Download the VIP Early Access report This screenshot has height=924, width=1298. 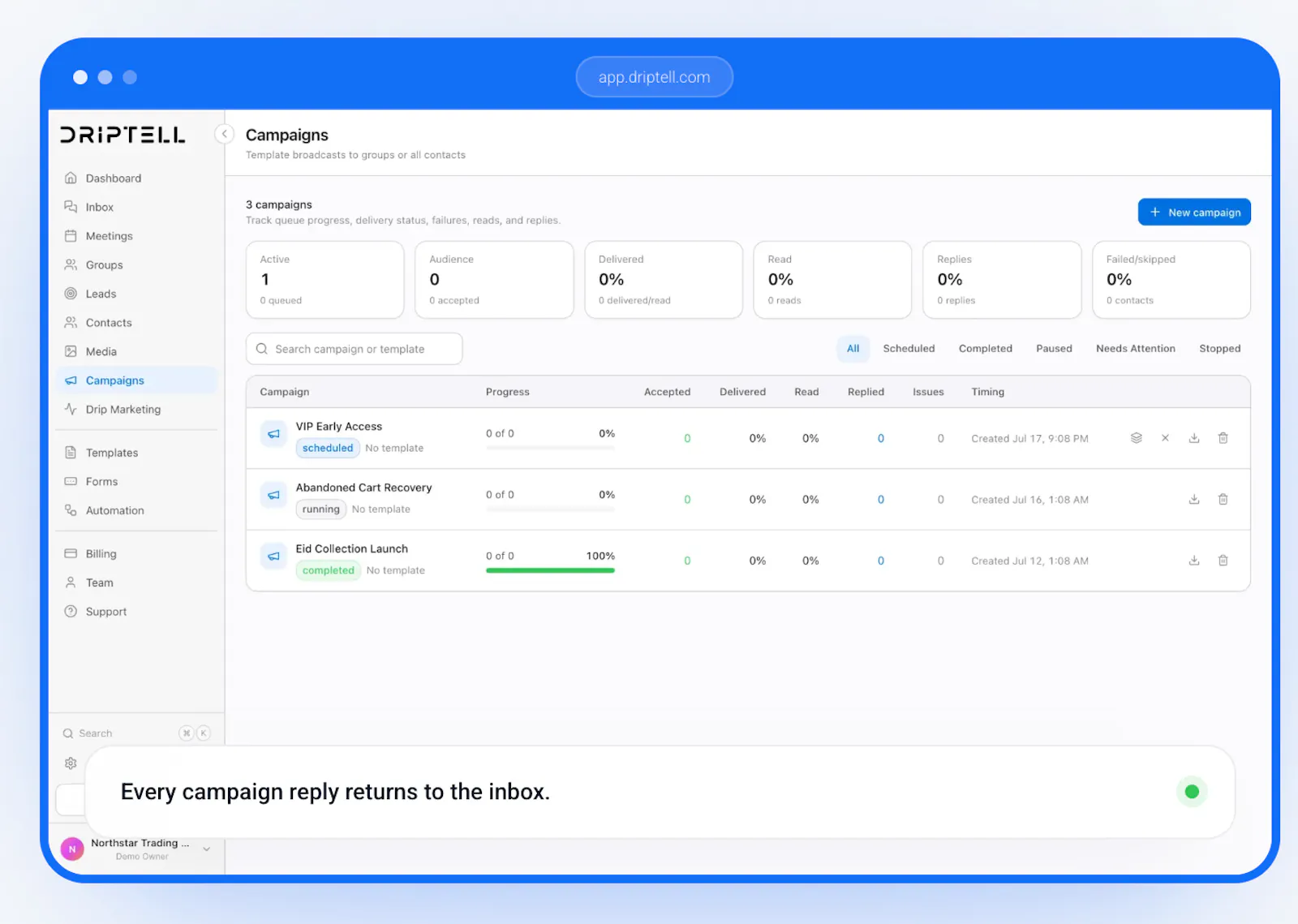click(x=1194, y=438)
